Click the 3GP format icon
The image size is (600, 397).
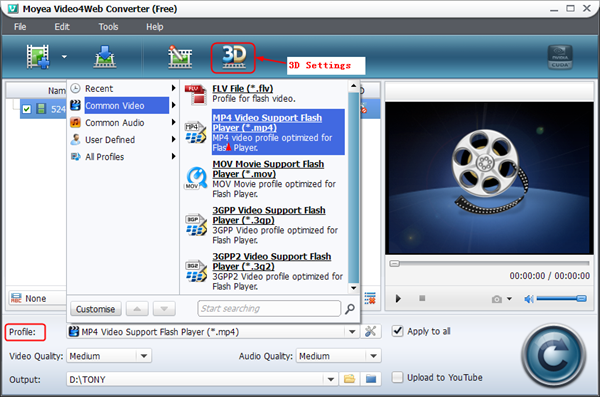point(196,225)
